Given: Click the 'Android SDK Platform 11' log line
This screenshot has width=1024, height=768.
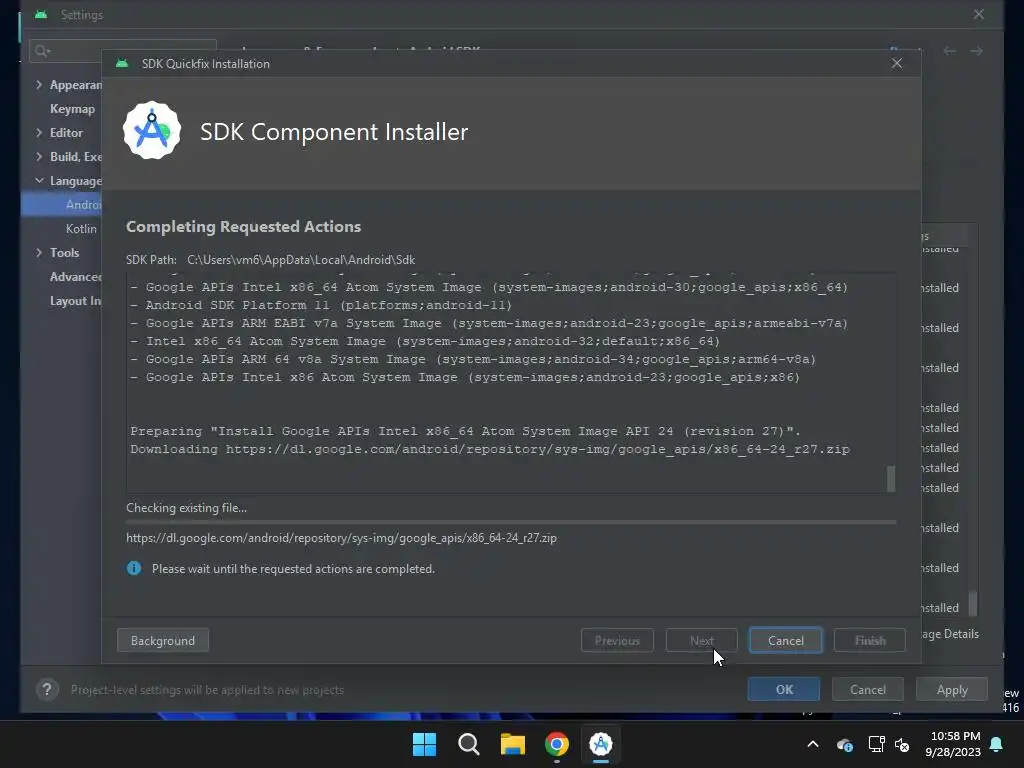Looking at the screenshot, I should point(321,305).
